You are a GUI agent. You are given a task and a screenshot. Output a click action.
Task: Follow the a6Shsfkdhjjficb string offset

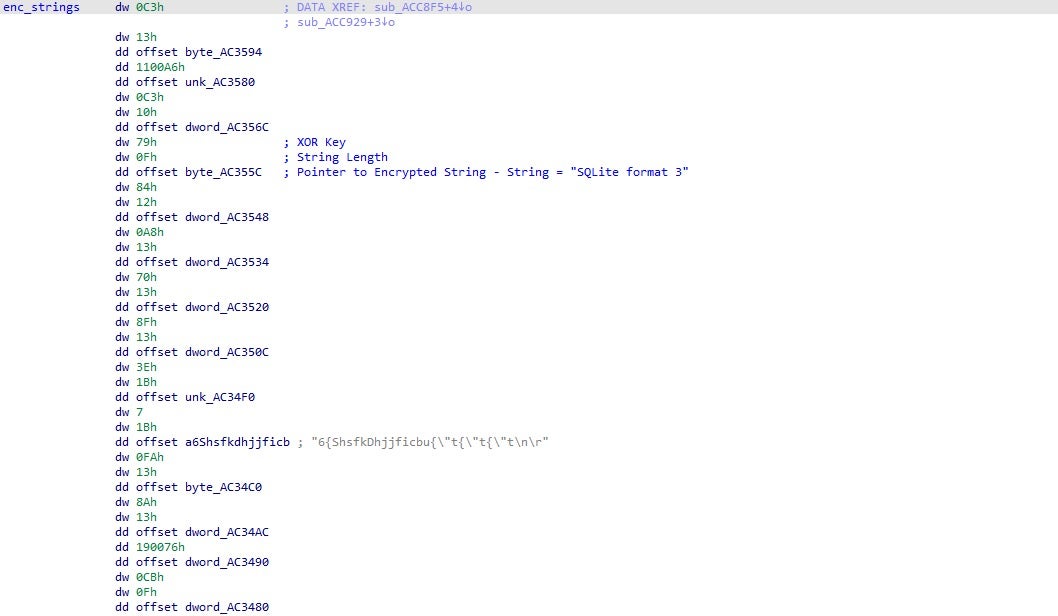[237, 442]
